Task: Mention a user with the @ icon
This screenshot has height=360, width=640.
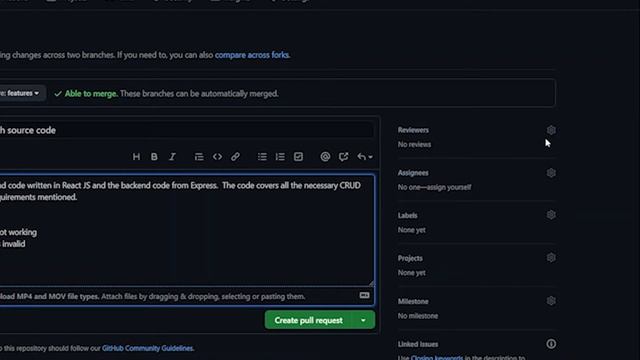Action: point(325,157)
